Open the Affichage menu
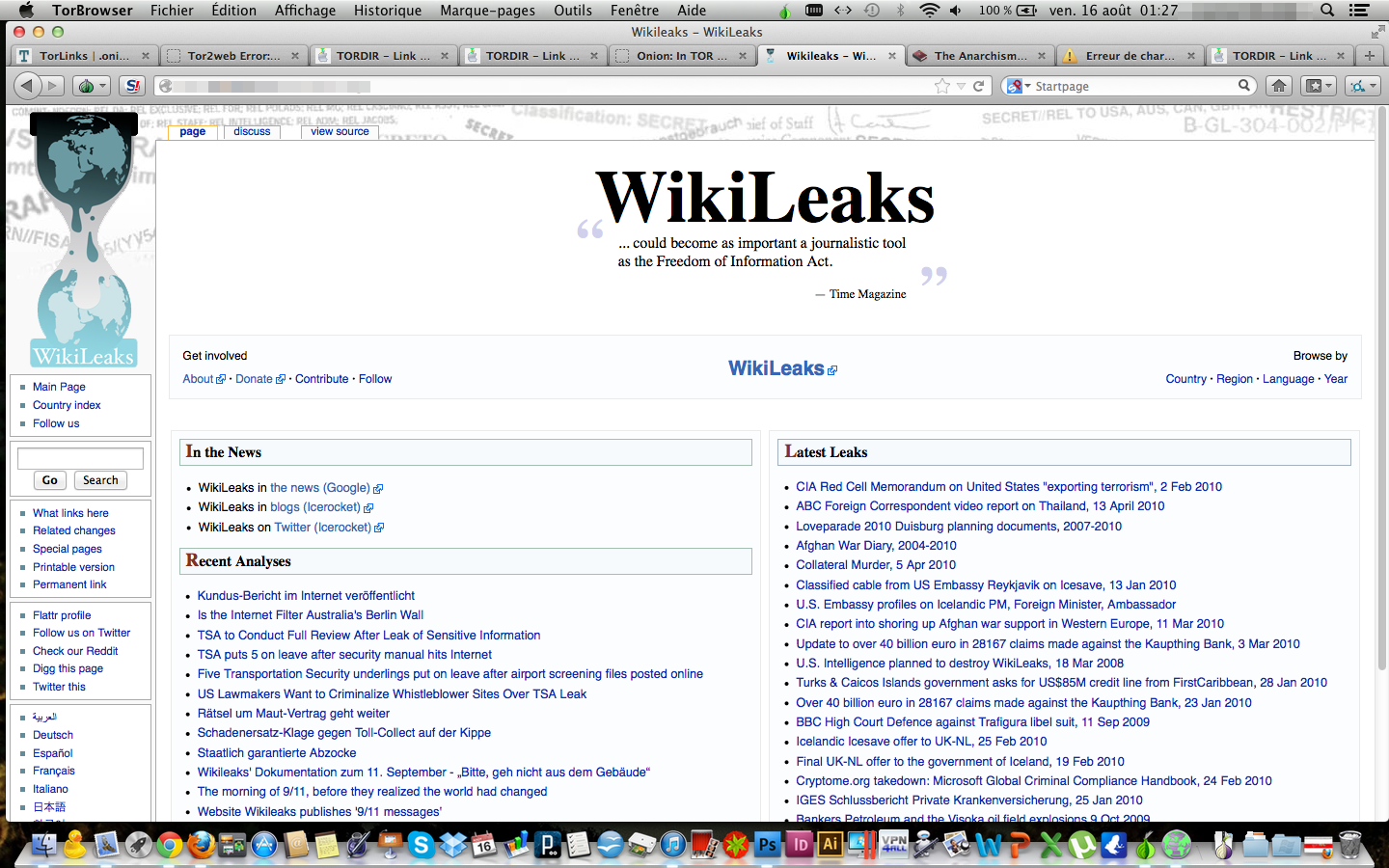Viewport: 1389px width, 868px height. coord(305,11)
